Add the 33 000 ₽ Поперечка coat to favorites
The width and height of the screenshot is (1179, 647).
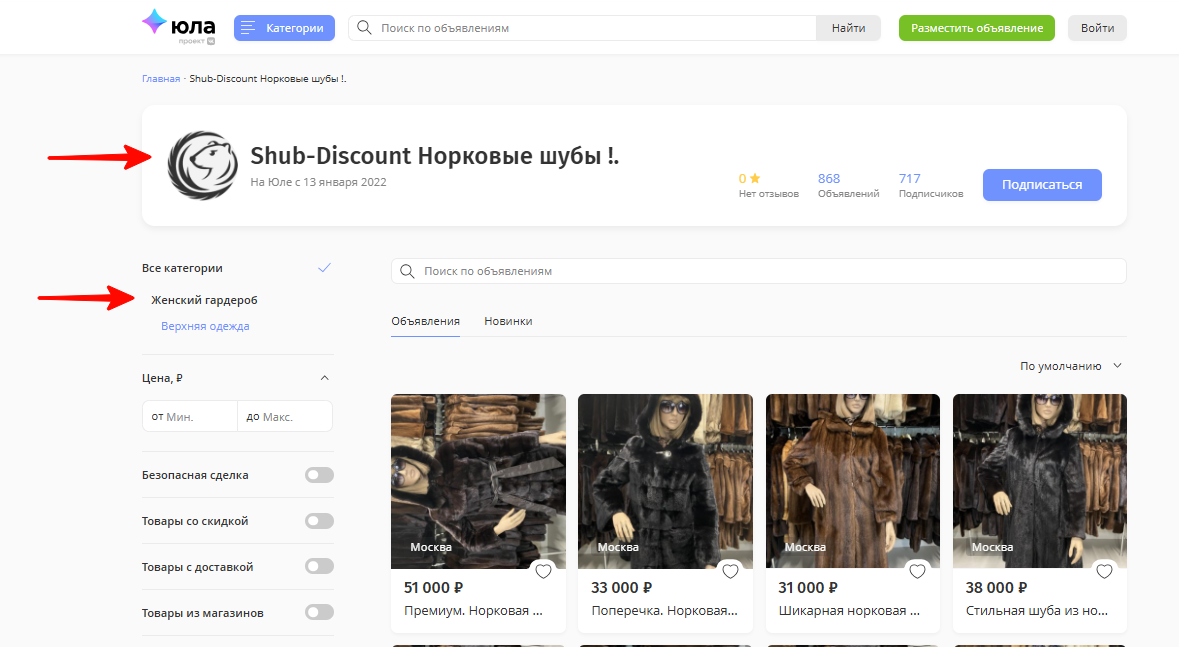point(730,570)
